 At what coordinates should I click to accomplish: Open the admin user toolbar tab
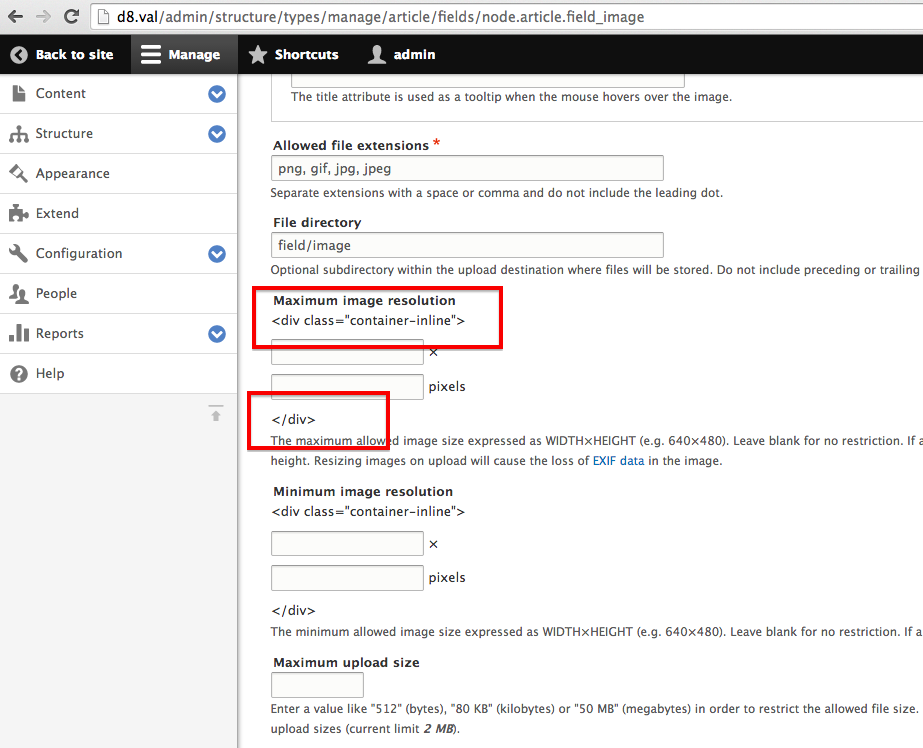[x=401, y=54]
